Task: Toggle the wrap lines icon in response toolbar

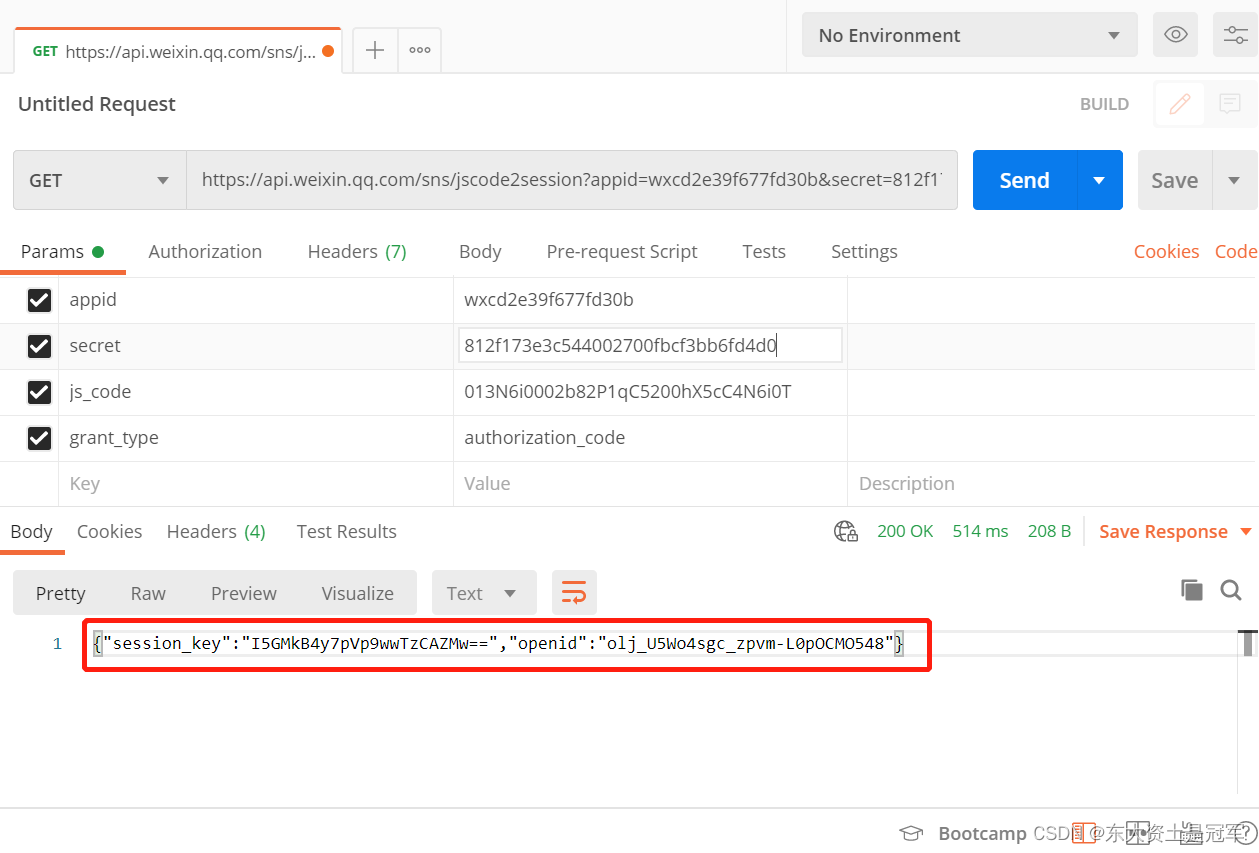Action: 574,593
